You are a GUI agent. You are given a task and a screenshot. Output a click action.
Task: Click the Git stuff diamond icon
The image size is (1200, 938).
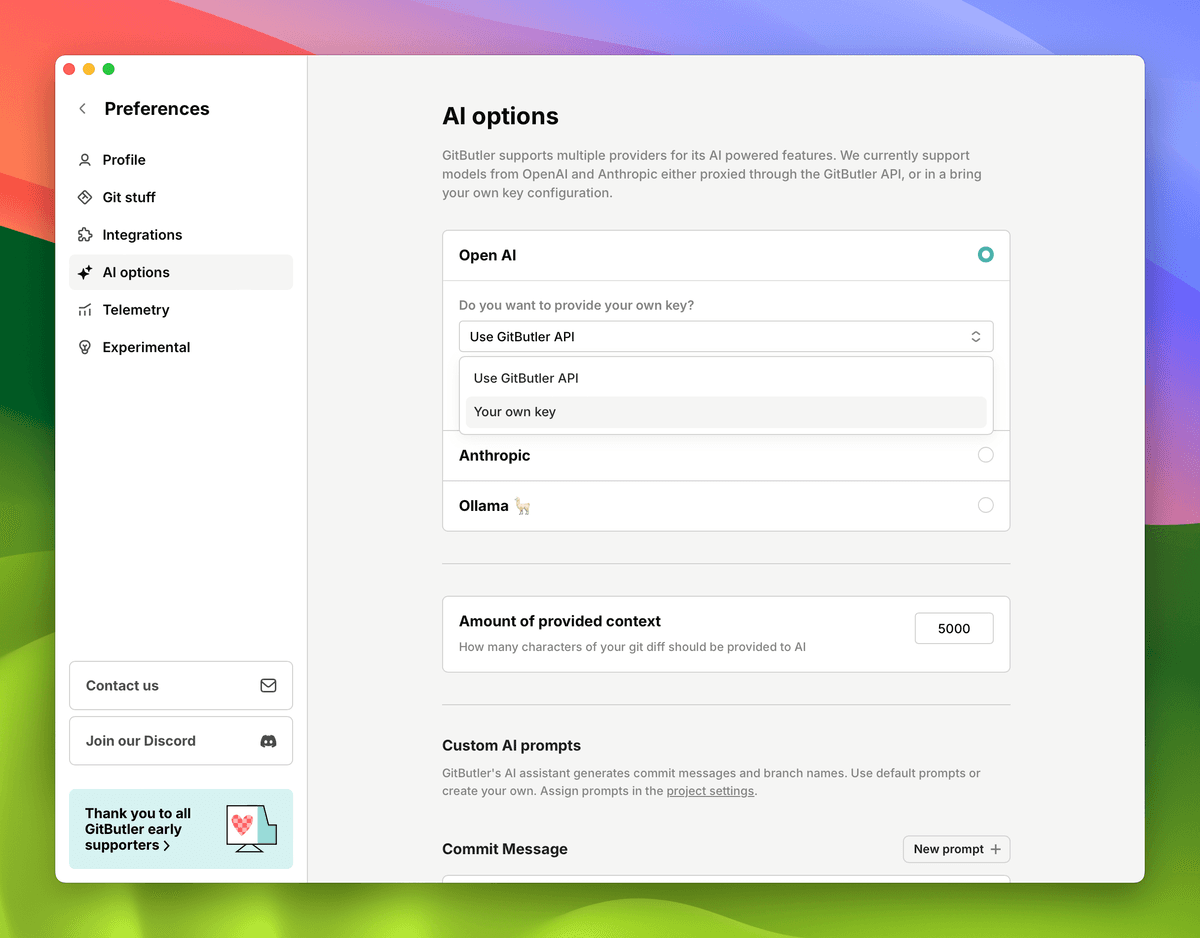(x=86, y=197)
